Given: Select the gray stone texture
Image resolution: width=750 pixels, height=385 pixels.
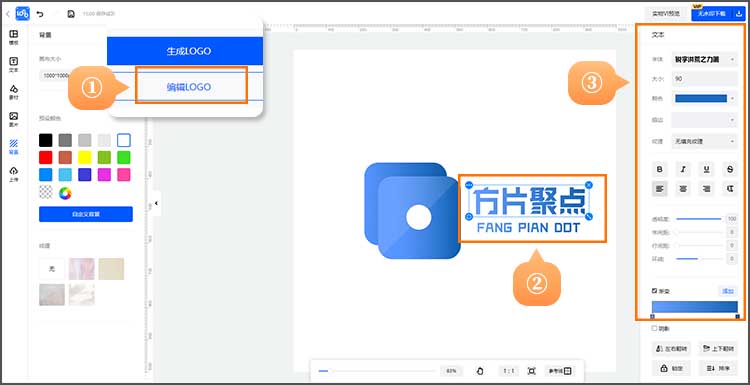Looking at the screenshot, I should pyautogui.click(x=52, y=295).
